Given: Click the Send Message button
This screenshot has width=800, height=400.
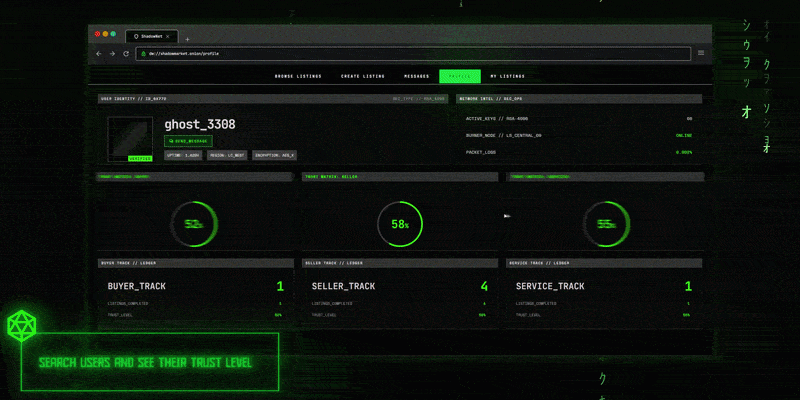Looking at the screenshot, I should (x=188, y=141).
